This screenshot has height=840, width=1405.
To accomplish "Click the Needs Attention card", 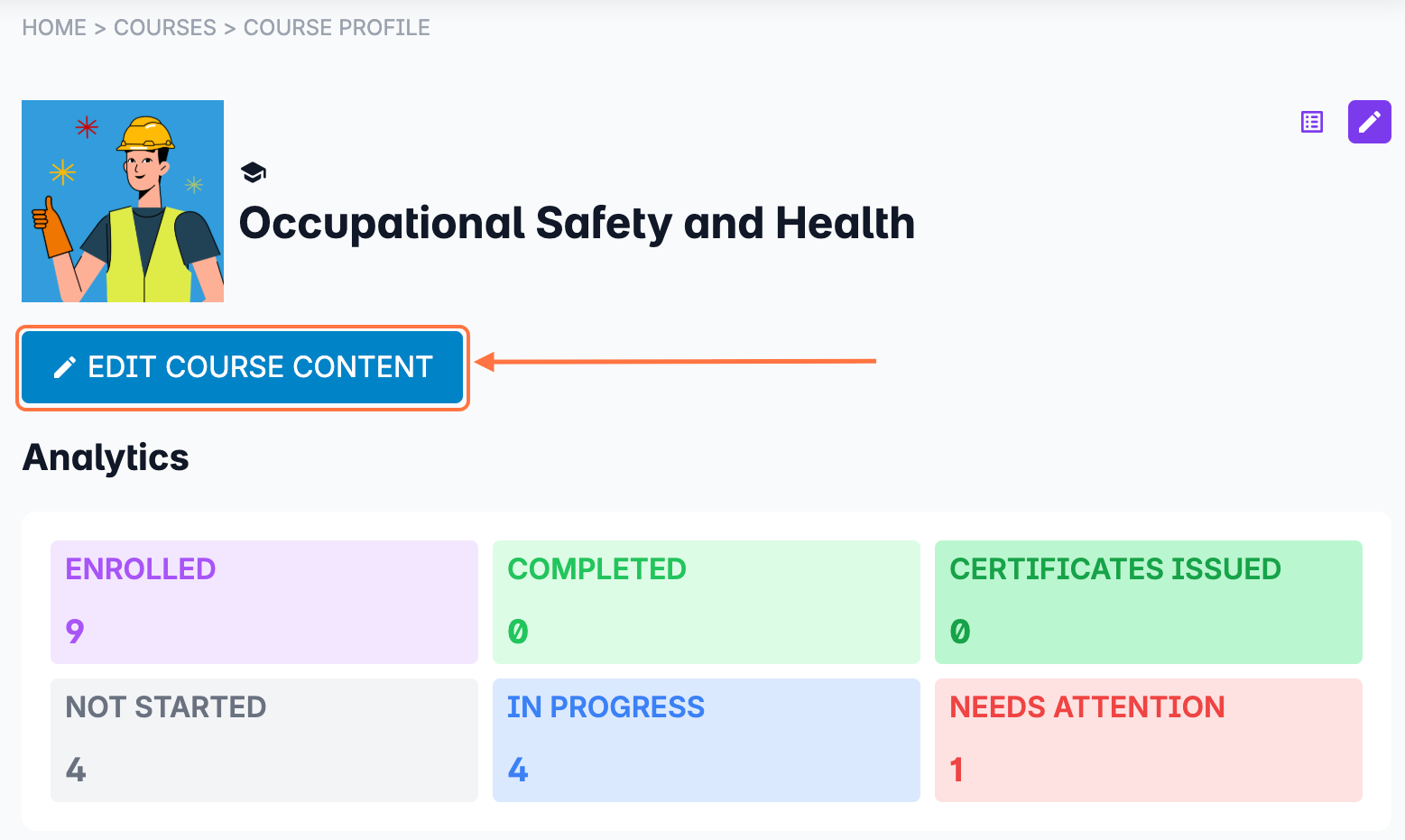I will pos(1148,740).
